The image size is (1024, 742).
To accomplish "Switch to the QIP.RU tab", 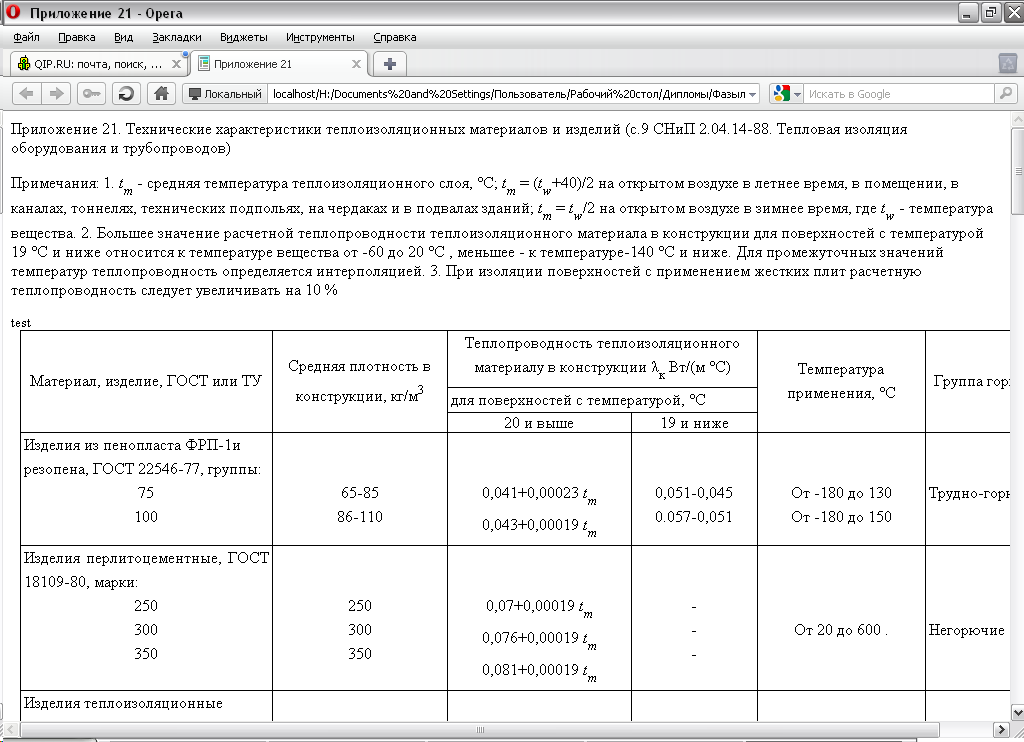I will click(98, 64).
